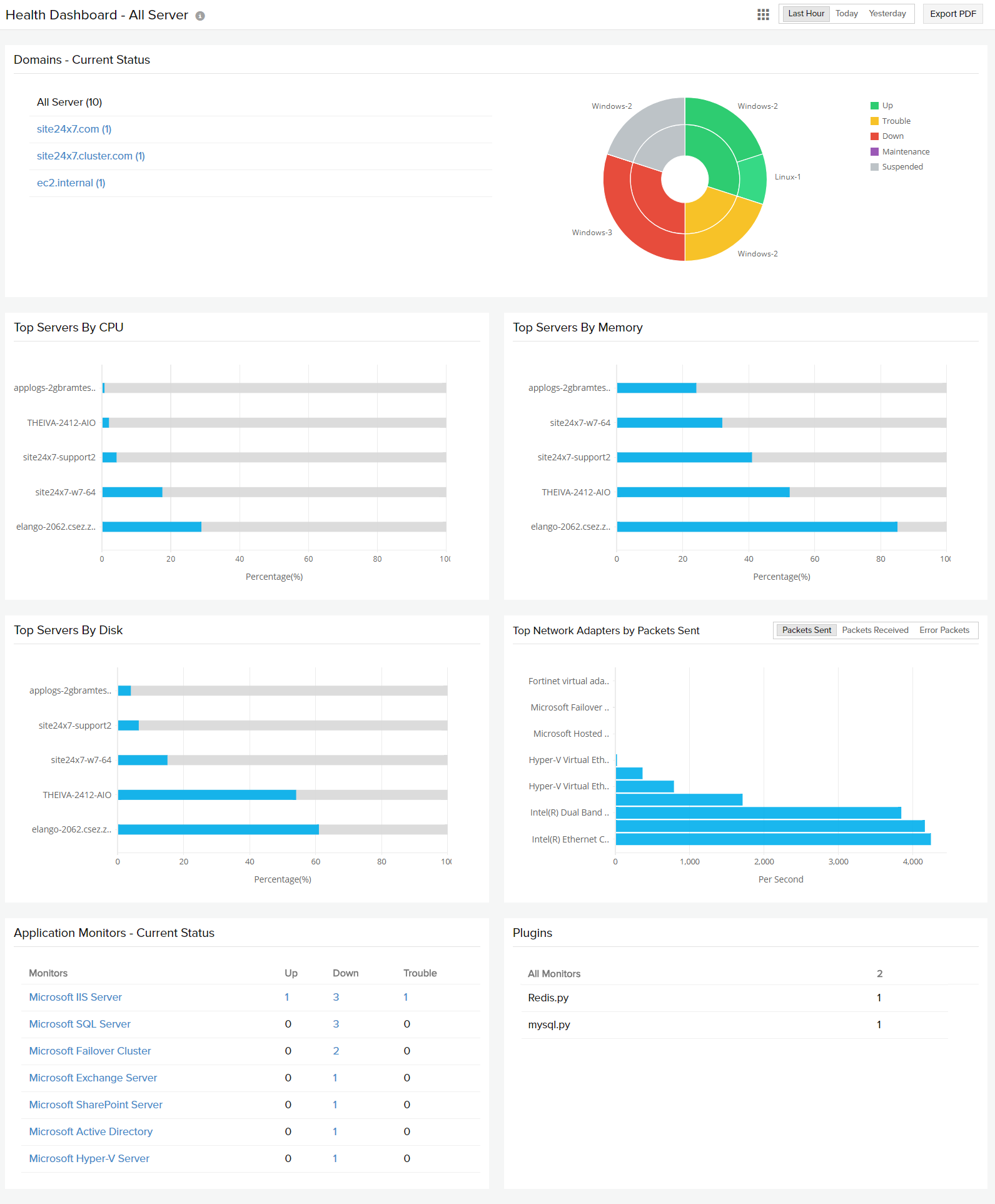995x1204 pixels.
Task: Click site24x7-support2 label in Memory chart
Action: [x=573, y=457]
